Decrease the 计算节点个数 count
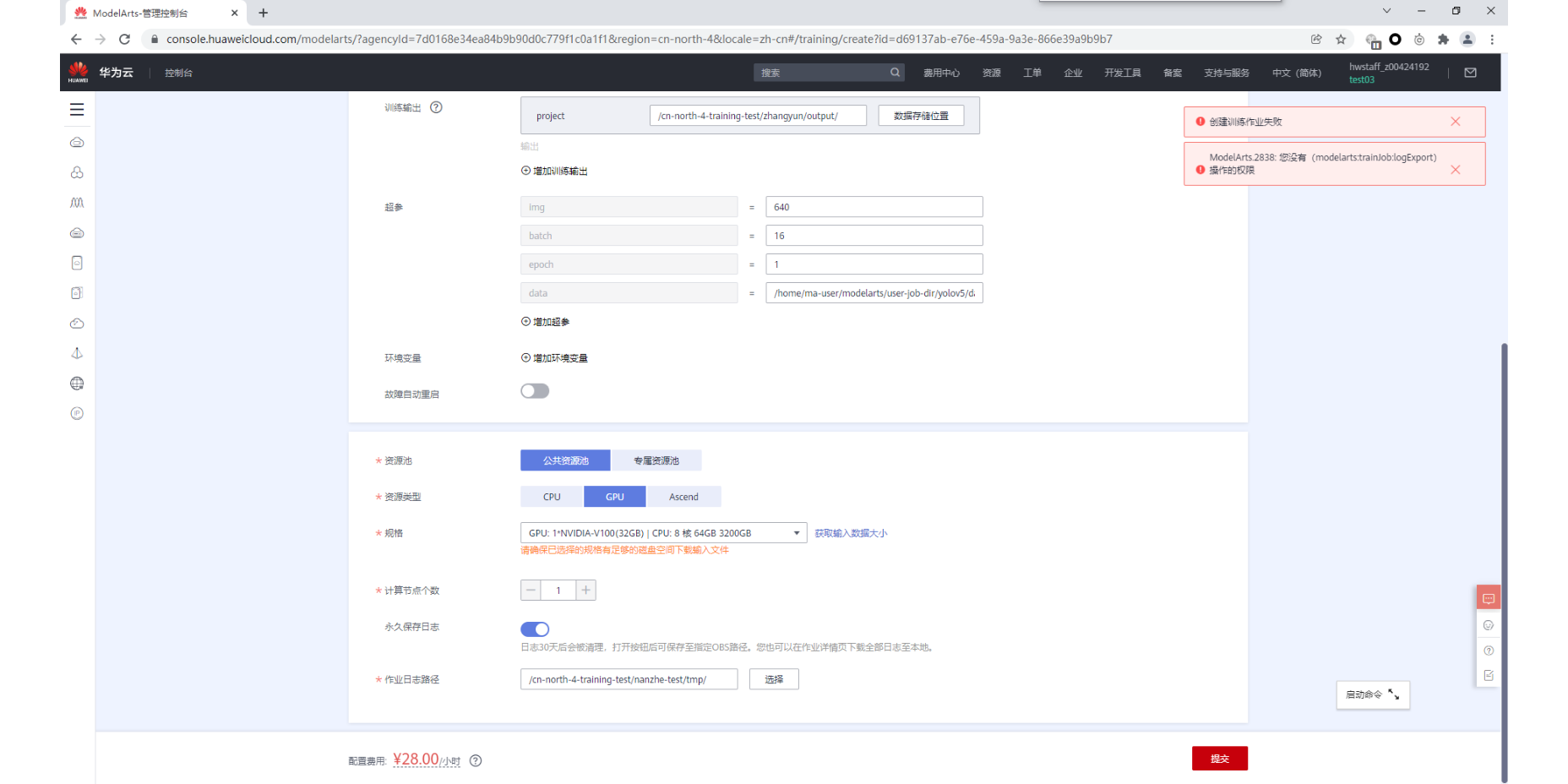1568x784 pixels. coord(531,590)
